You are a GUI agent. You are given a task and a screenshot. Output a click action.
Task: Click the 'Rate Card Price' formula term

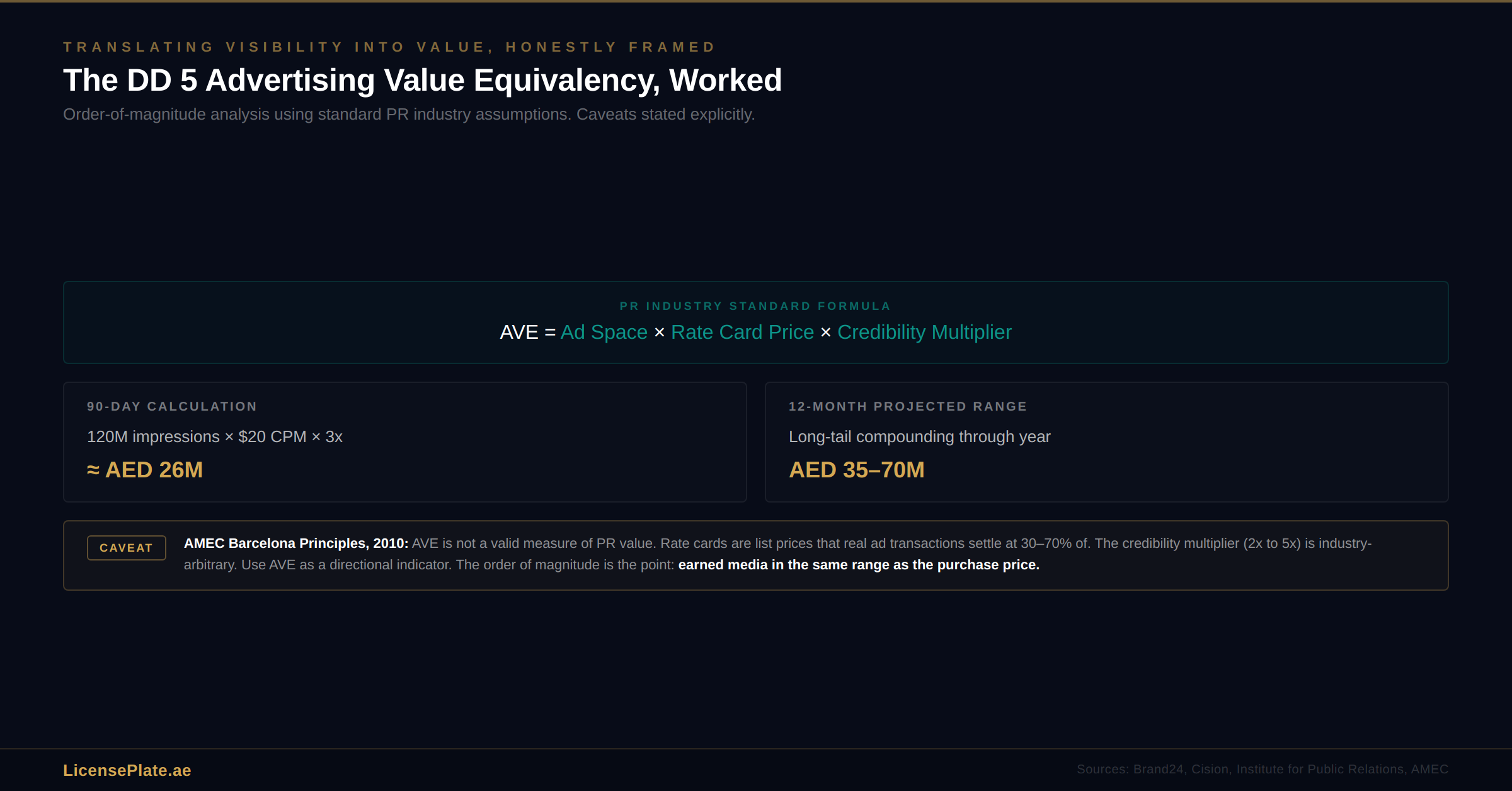[x=742, y=333]
